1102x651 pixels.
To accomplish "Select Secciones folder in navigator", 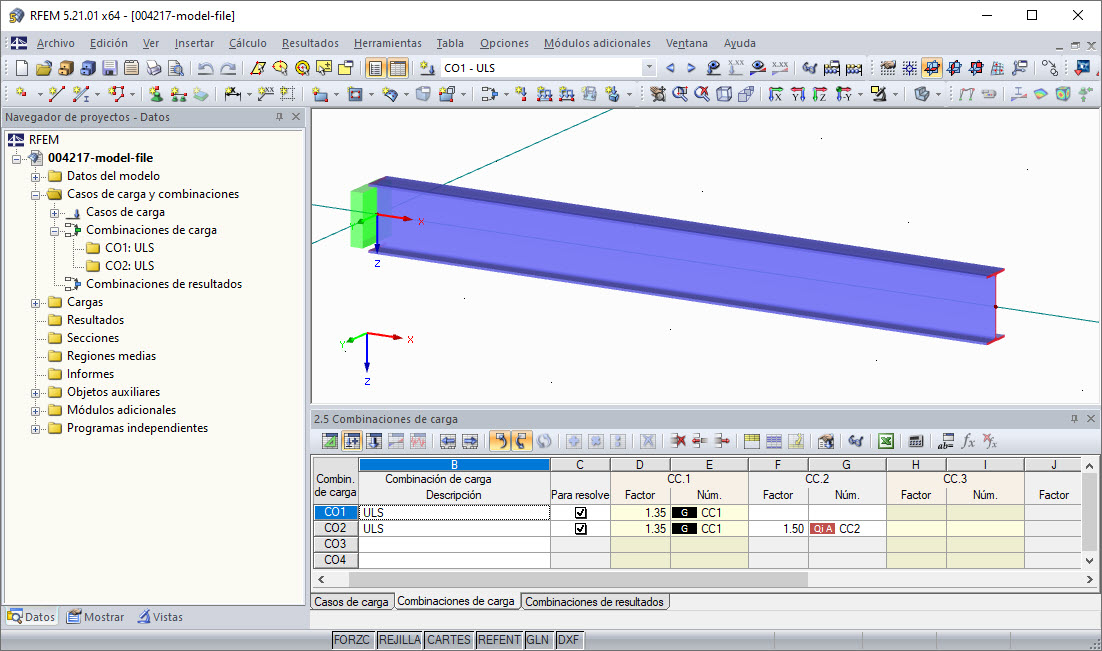I will click(x=93, y=338).
